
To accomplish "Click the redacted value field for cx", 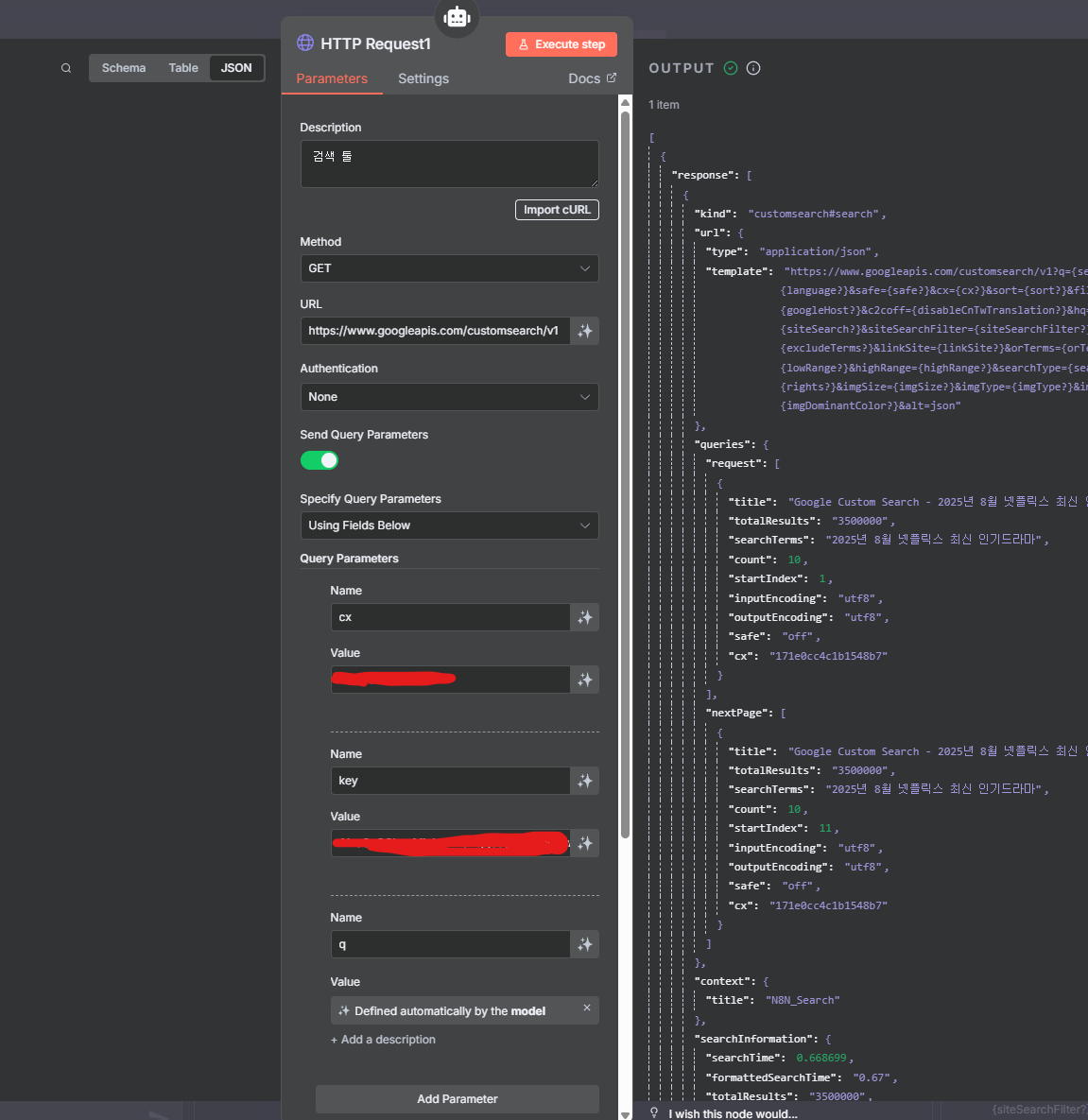I will click(x=451, y=680).
